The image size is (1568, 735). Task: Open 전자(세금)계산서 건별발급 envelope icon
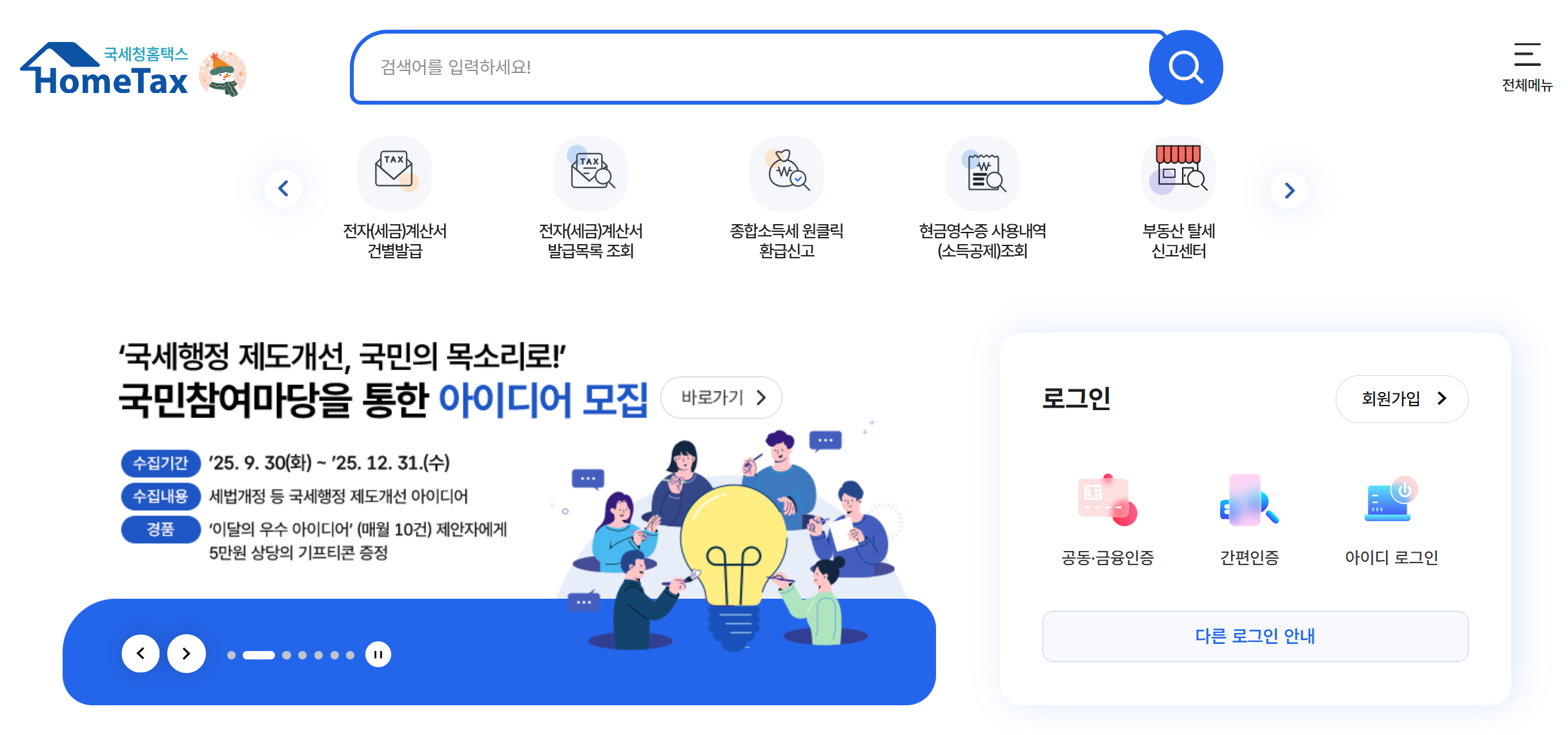pyautogui.click(x=394, y=172)
